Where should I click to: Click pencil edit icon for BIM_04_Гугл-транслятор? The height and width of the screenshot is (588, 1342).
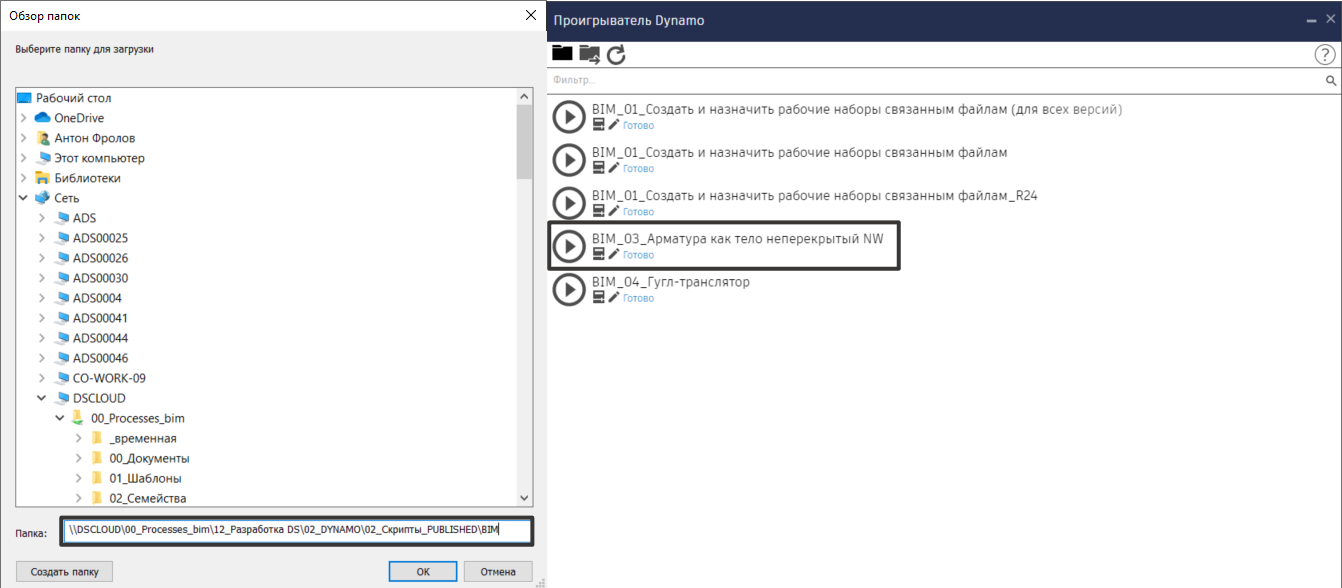click(x=614, y=298)
